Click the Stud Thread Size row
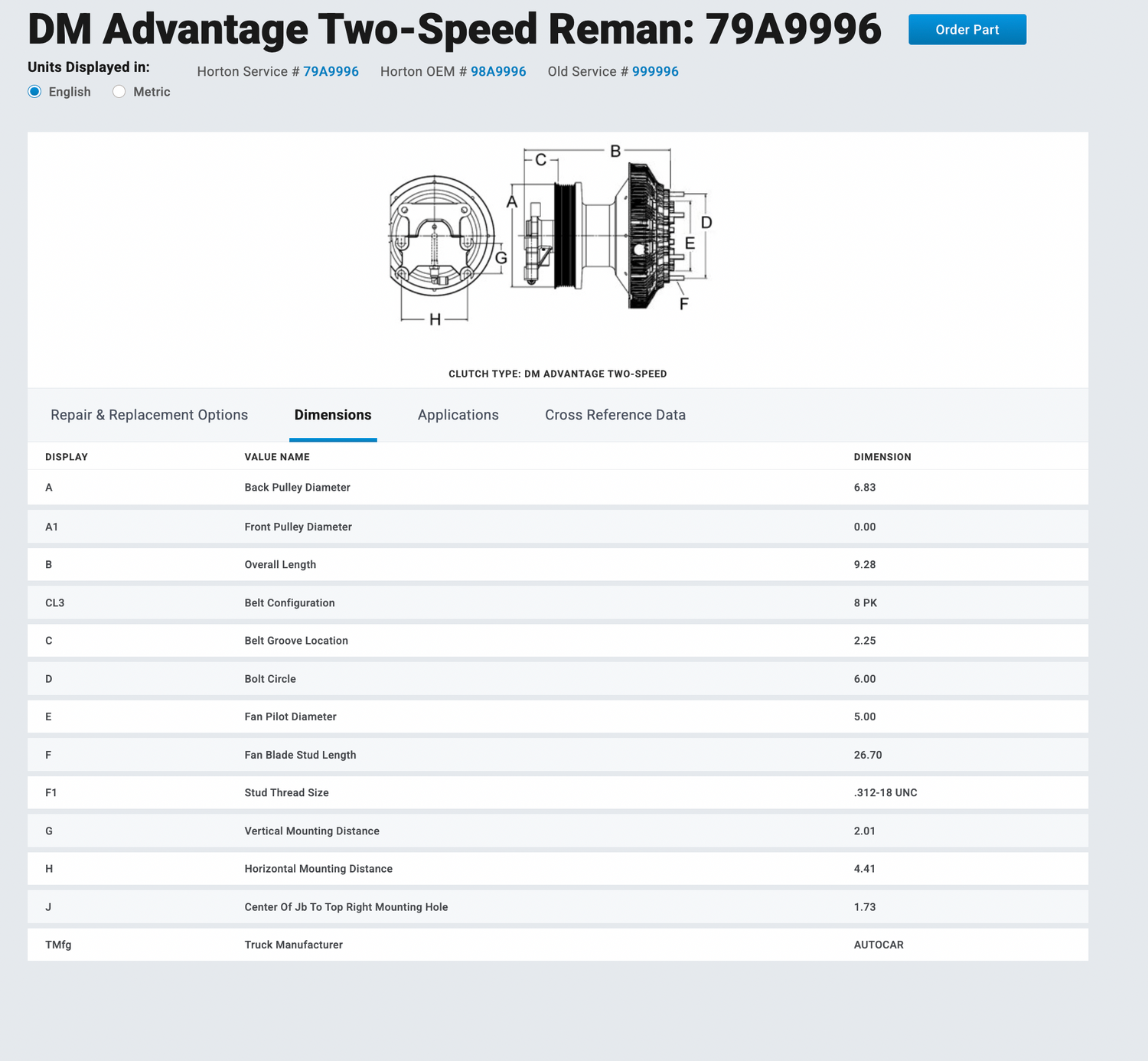This screenshot has width=1148, height=1061. (557, 793)
